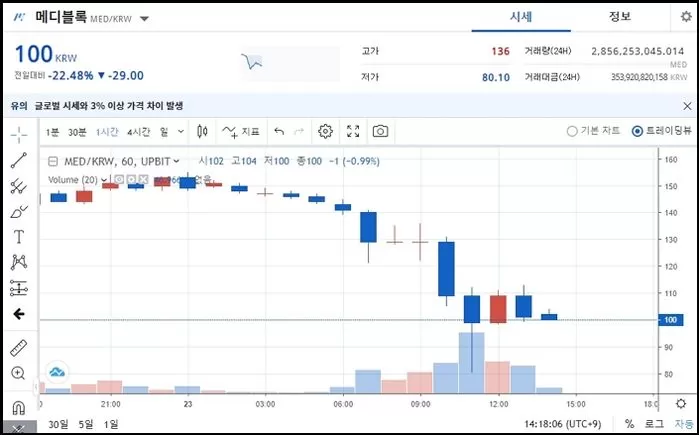Set interval to 1시간
Viewport: 699px width, 435px height.
tap(107, 132)
